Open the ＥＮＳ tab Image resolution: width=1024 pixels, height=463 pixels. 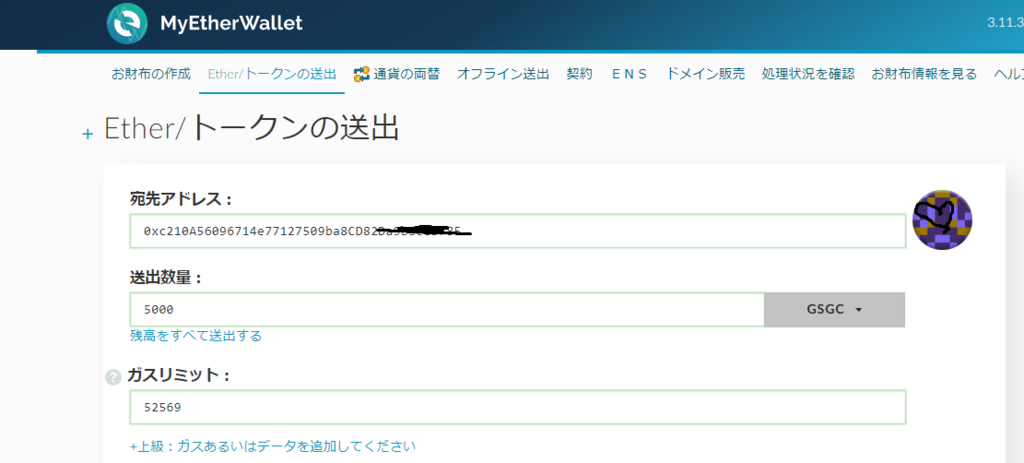629,74
